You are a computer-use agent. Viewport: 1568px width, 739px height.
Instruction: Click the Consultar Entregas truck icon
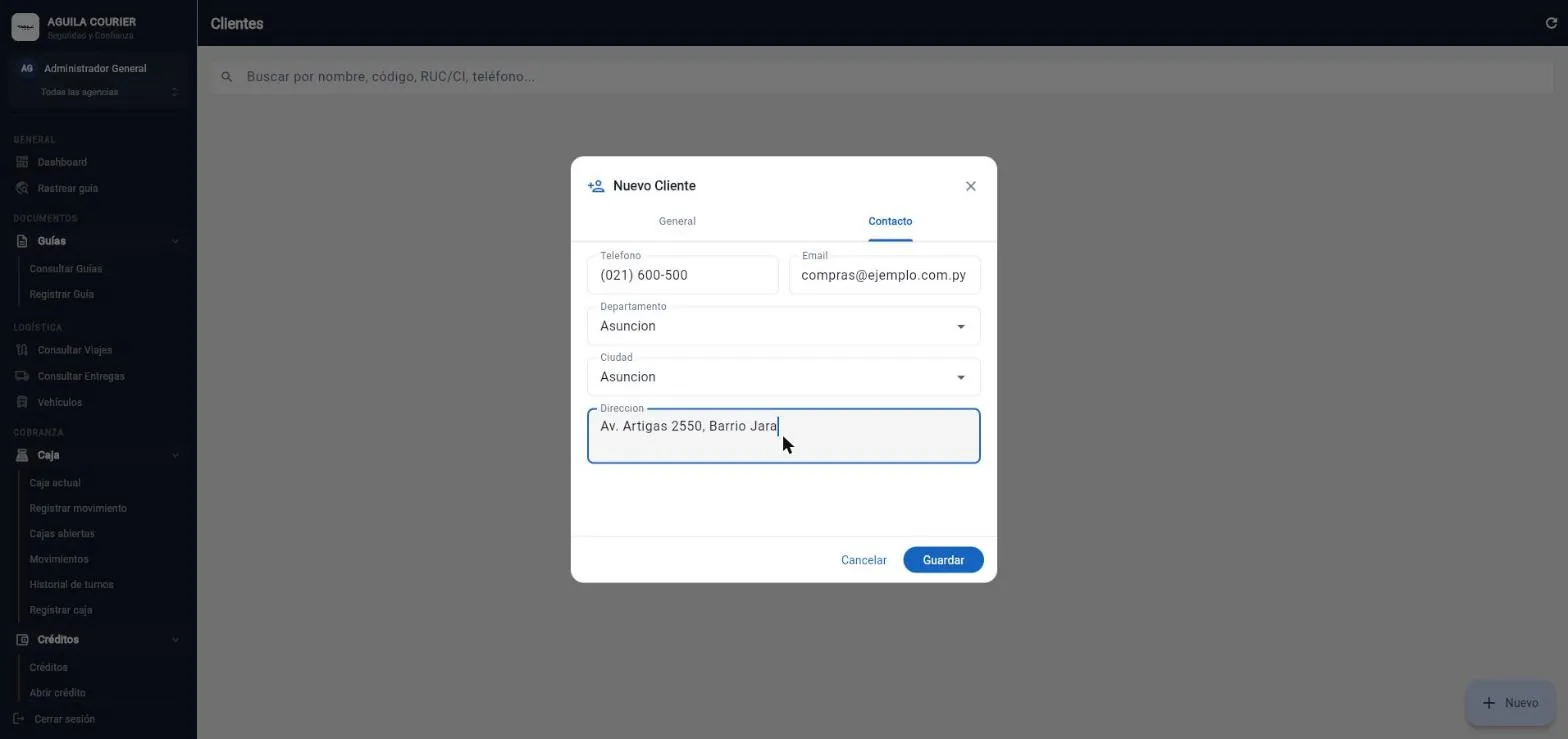pos(22,376)
